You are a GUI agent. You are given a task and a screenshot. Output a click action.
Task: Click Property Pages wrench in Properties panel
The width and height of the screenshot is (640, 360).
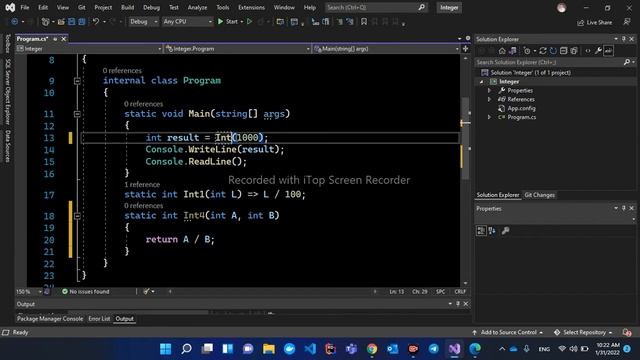[x=505, y=231]
